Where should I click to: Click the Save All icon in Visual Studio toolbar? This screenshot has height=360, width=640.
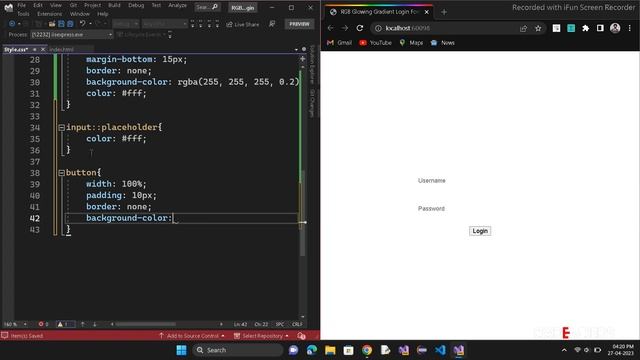point(70,24)
